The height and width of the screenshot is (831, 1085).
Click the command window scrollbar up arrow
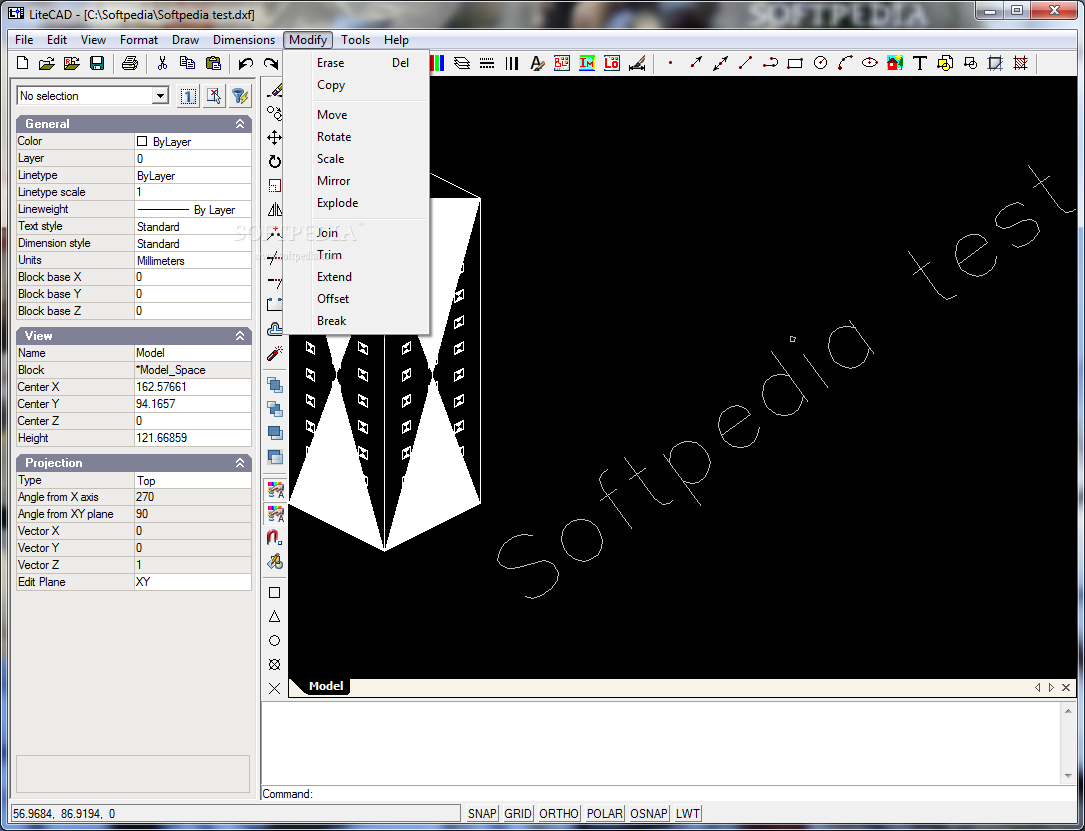coord(1068,711)
